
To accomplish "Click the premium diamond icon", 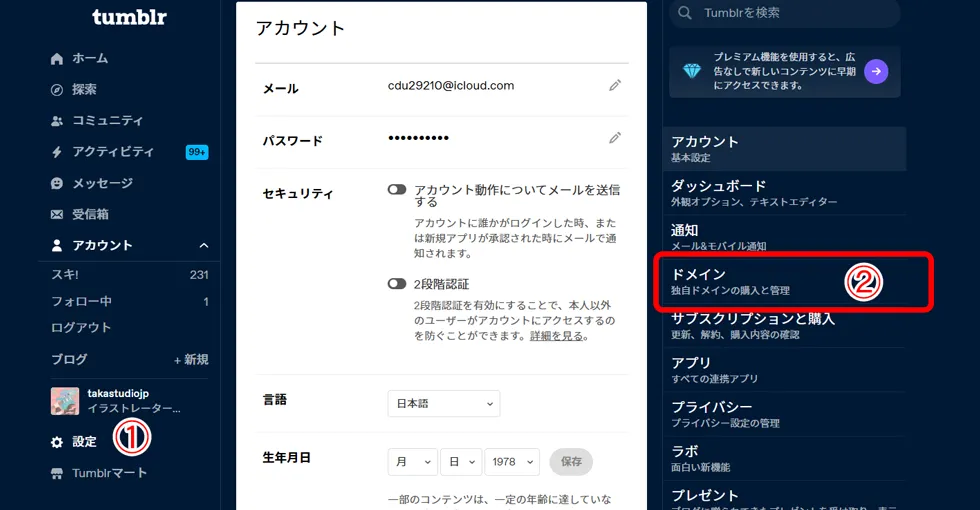I will [x=692, y=71].
